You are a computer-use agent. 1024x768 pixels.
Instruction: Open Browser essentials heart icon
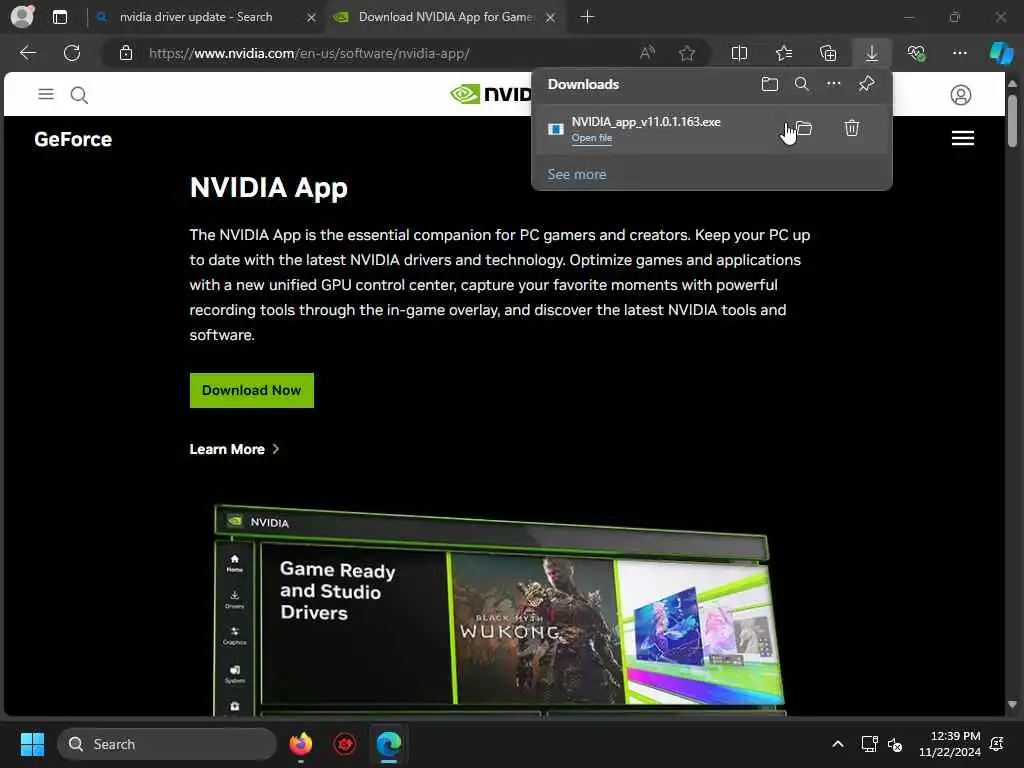click(916, 53)
